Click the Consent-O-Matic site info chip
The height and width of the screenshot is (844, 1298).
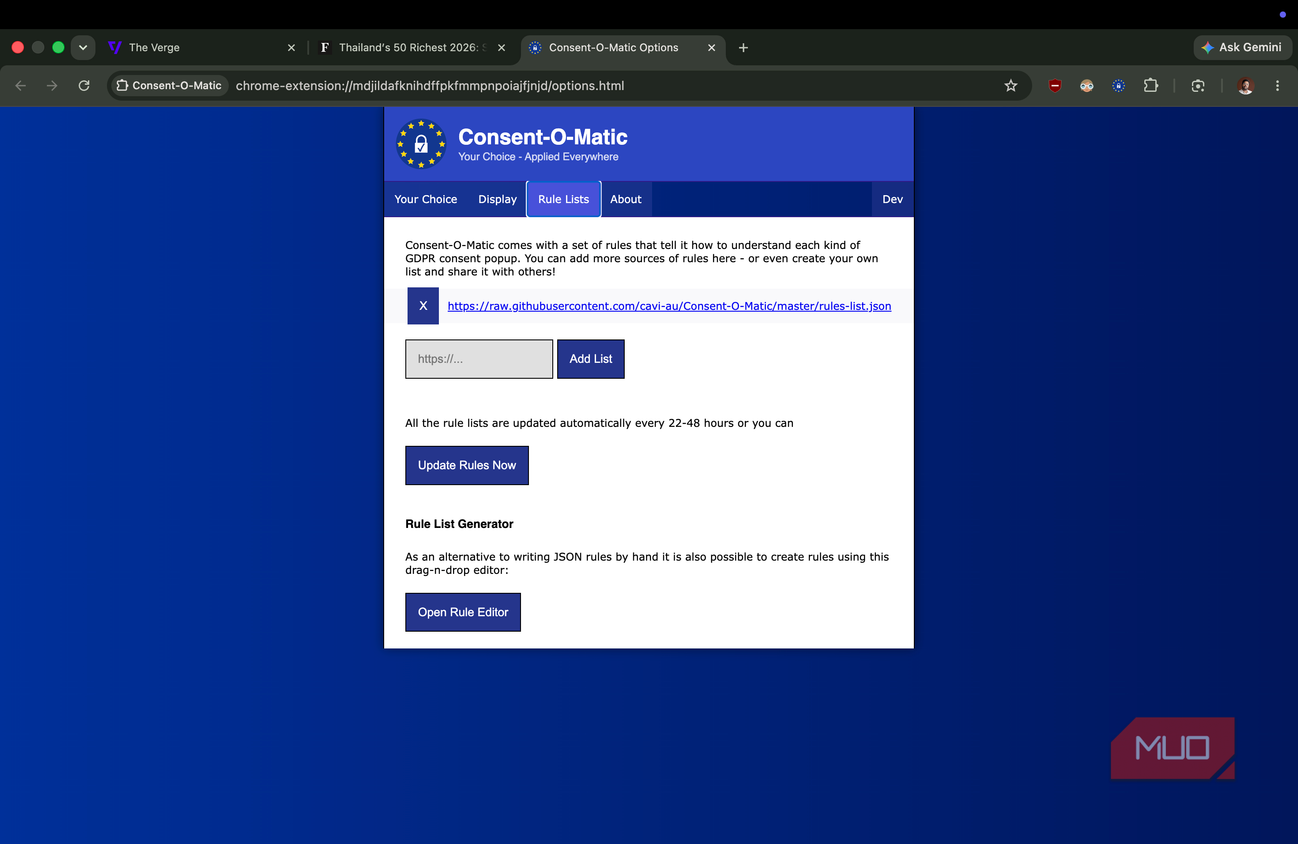[169, 86]
